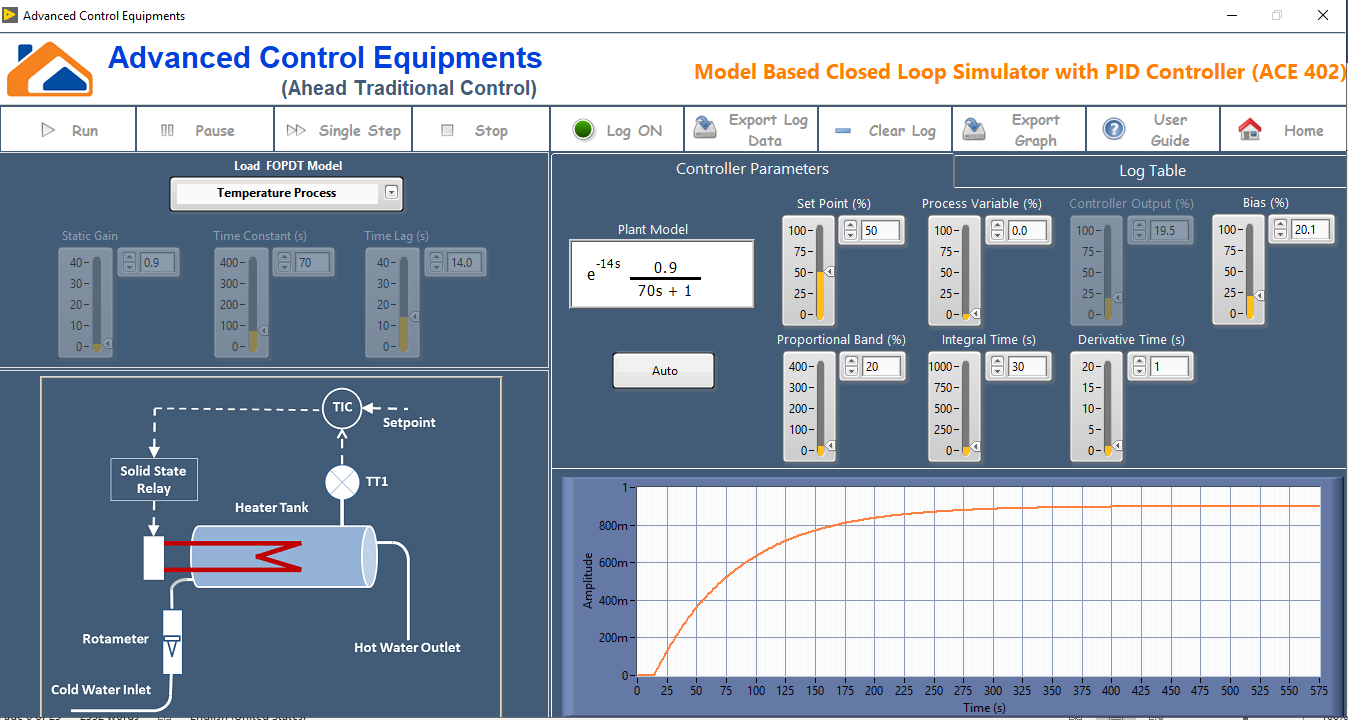The width and height of the screenshot is (1348, 720).
Task: Click the Heater Tank in the diagram
Action: point(285,558)
